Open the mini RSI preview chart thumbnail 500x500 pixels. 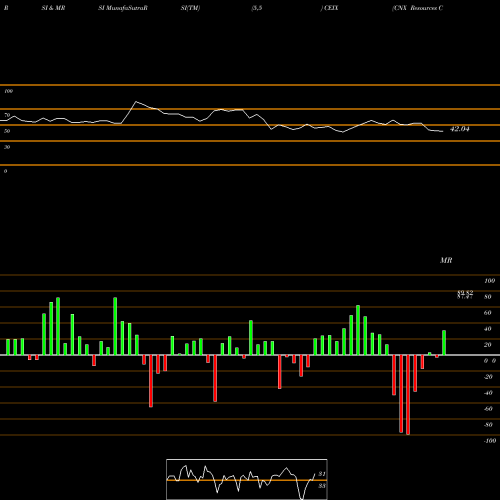(247, 479)
